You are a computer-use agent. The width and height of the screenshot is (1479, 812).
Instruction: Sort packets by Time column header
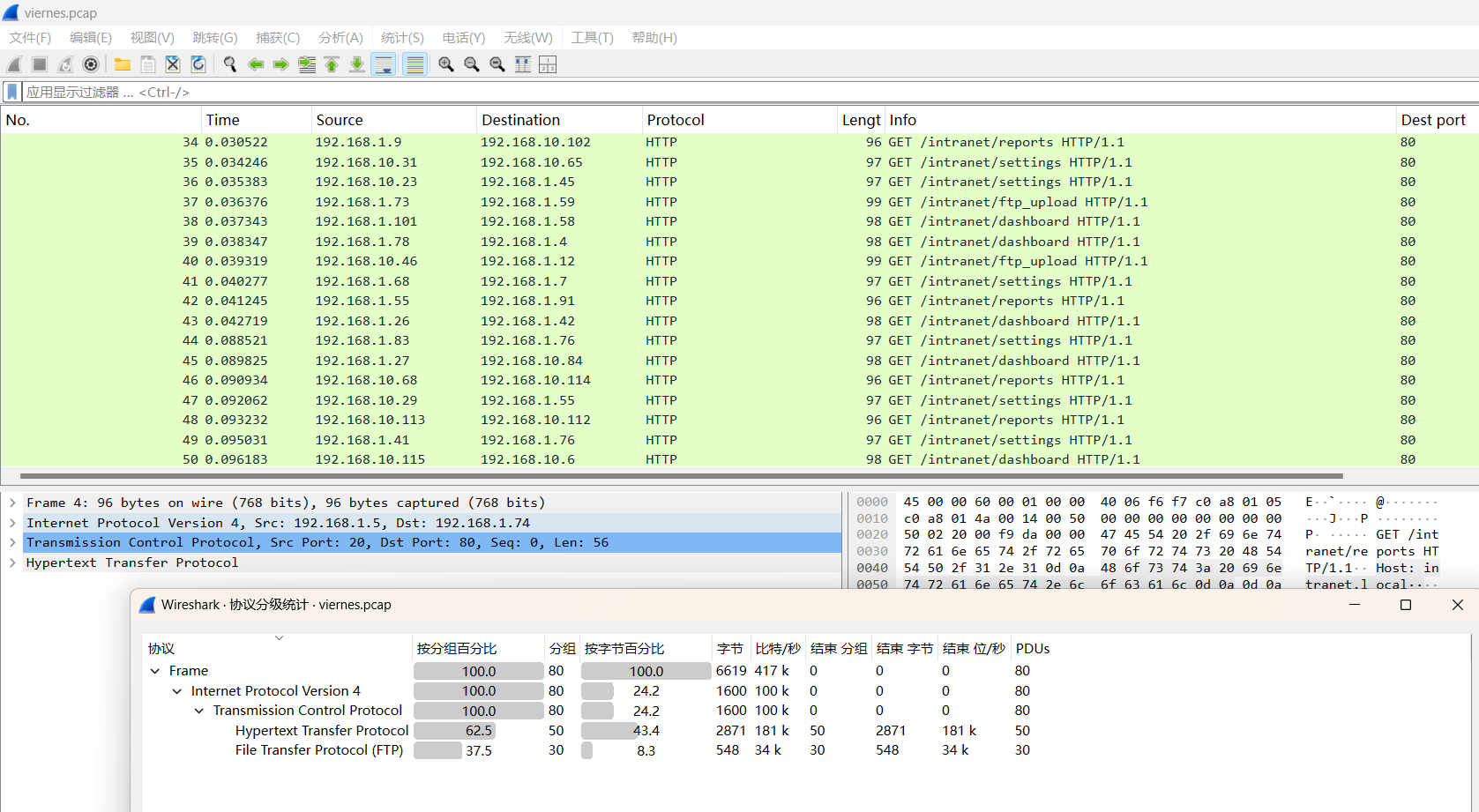tap(256, 120)
